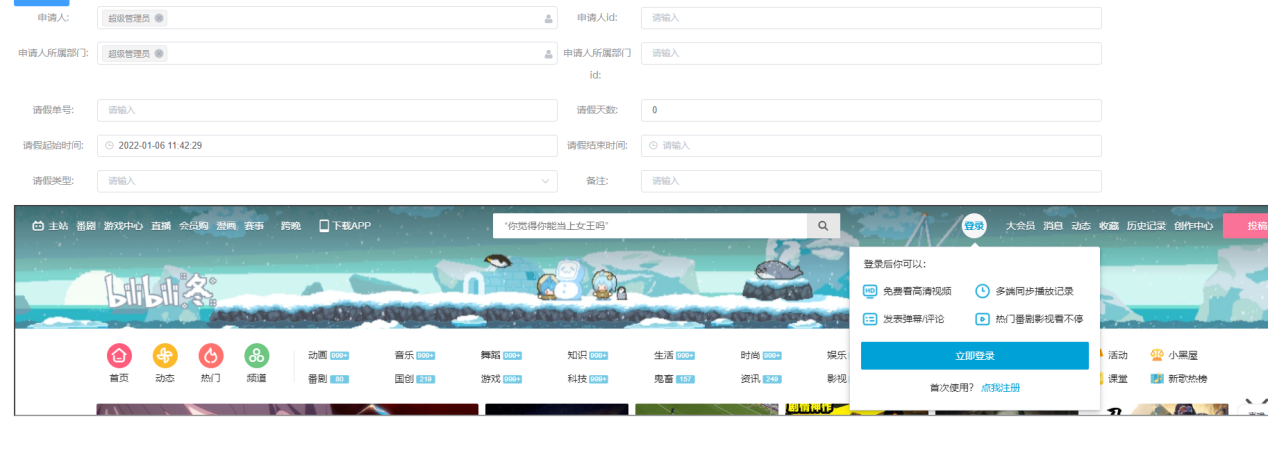Click the 下载APP phone icon
This screenshot has height=462, width=1268.
click(324, 226)
